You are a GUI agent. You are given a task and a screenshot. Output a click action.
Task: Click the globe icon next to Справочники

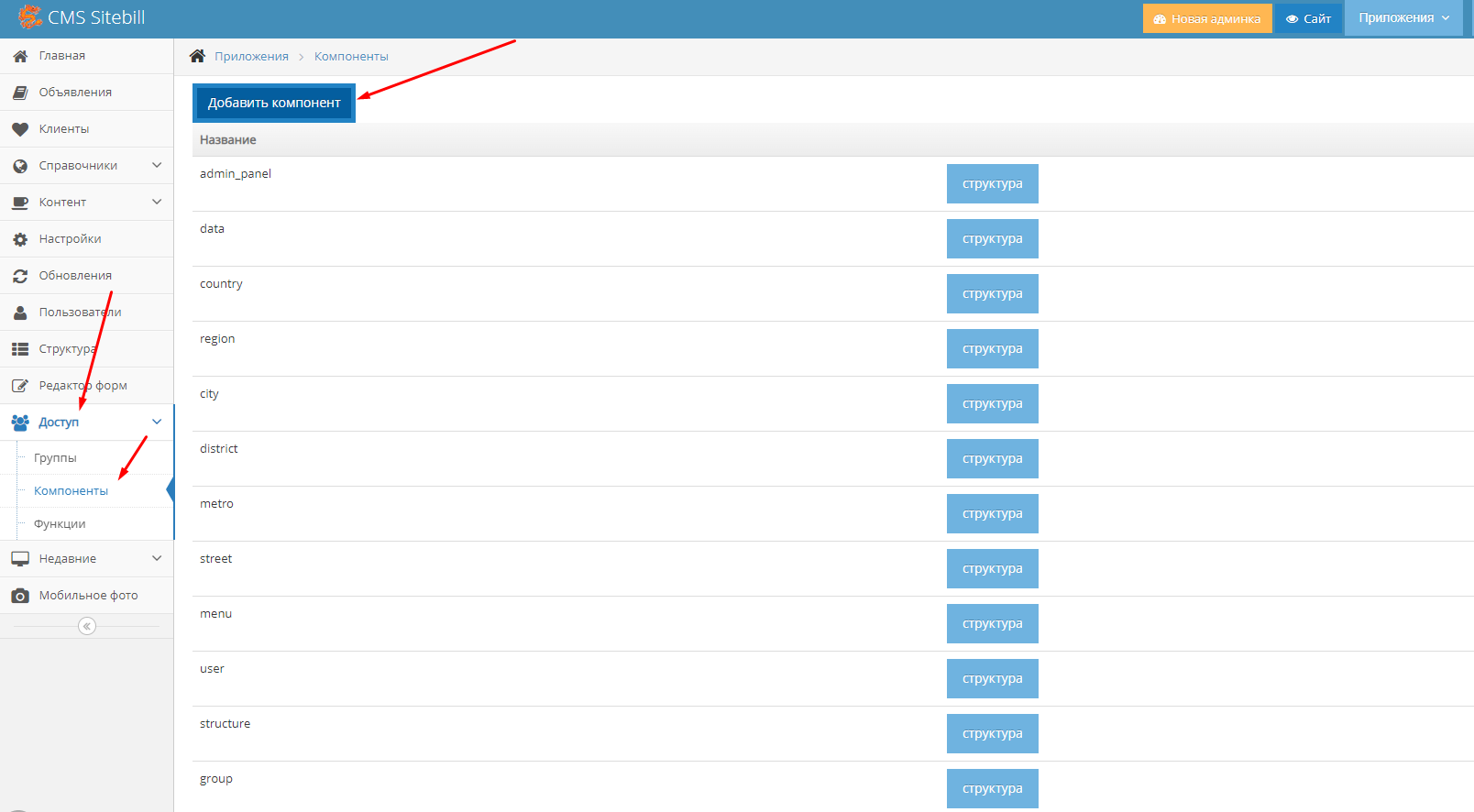pos(20,166)
